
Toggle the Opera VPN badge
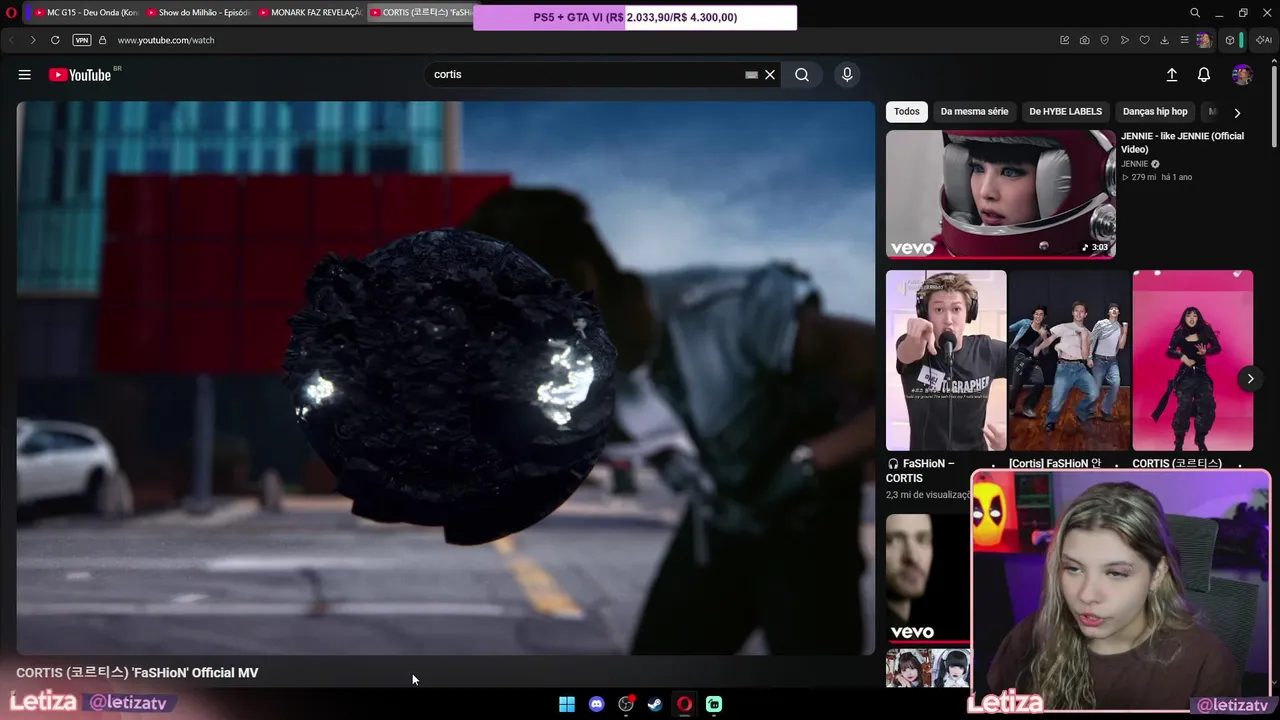pos(82,40)
